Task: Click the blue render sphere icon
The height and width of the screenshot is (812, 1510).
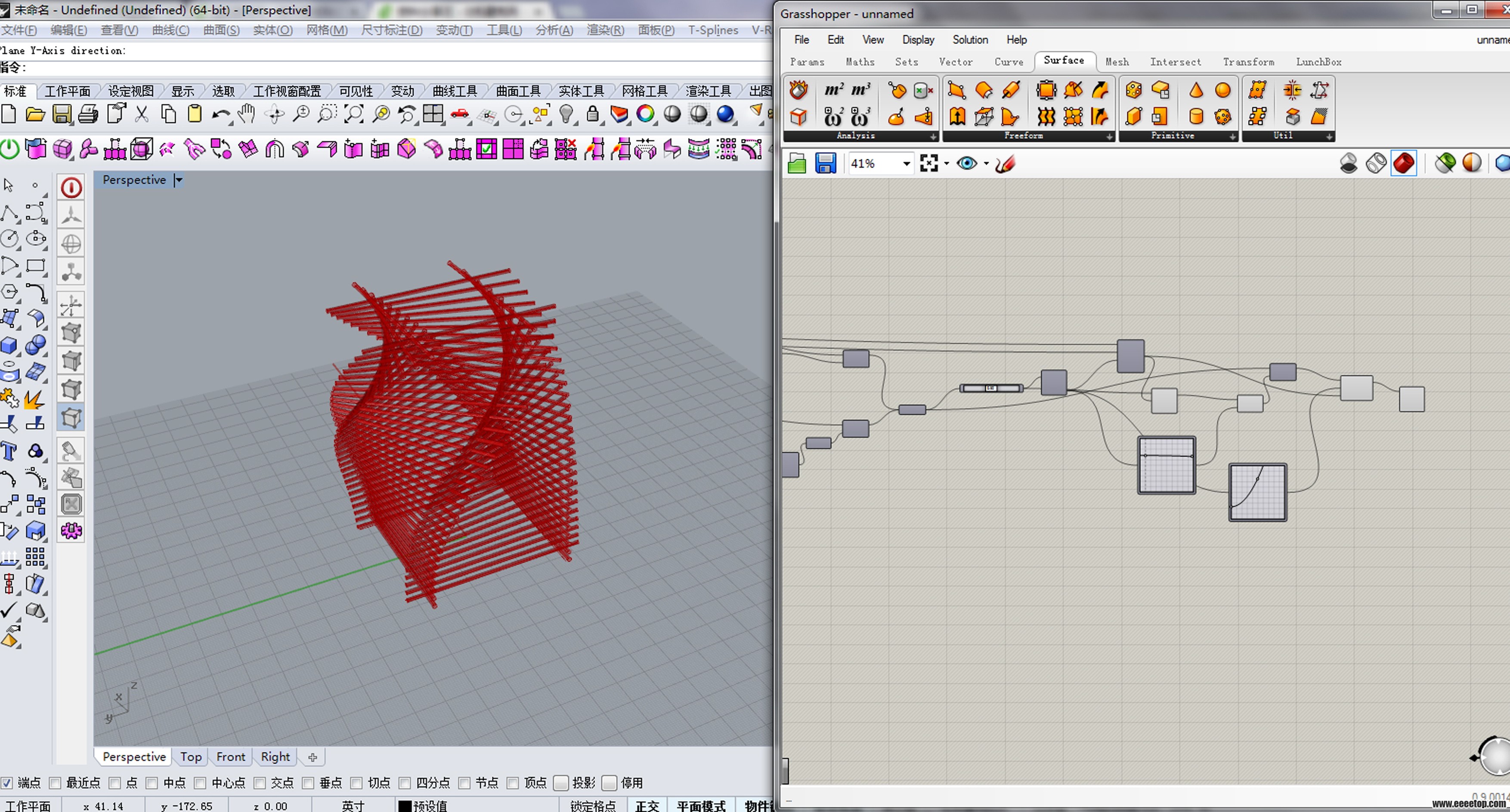Action: tap(725, 114)
